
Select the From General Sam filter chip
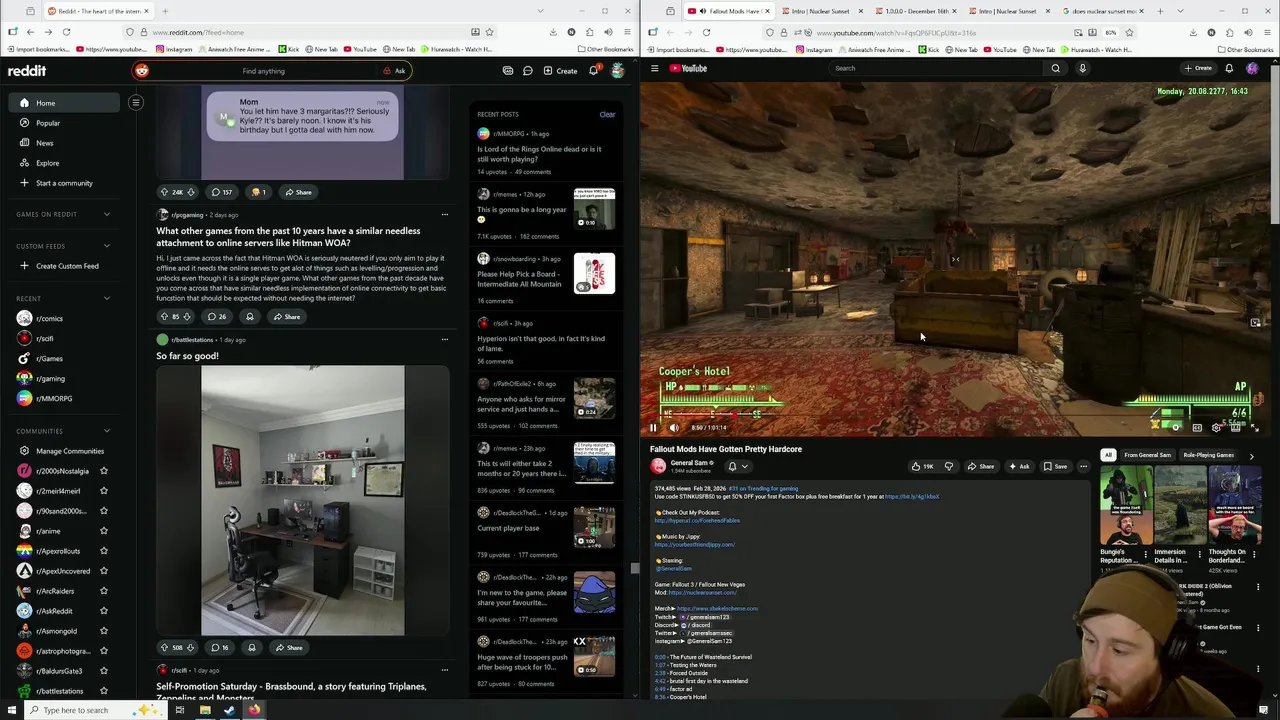[x=1147, y=455]
